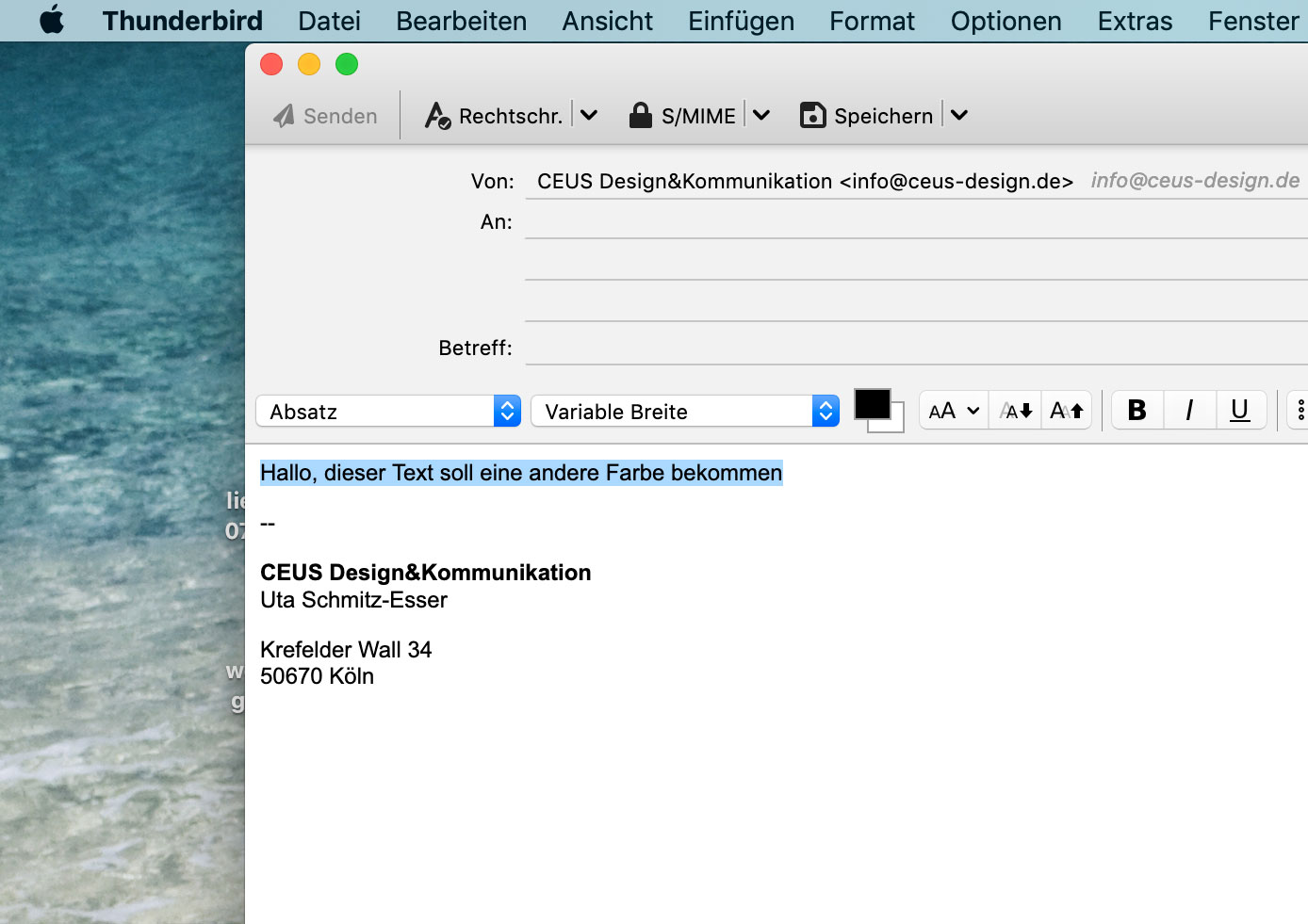Click the Senden button
Viewport: 1308px width, 924px height.
coord(326,116)
